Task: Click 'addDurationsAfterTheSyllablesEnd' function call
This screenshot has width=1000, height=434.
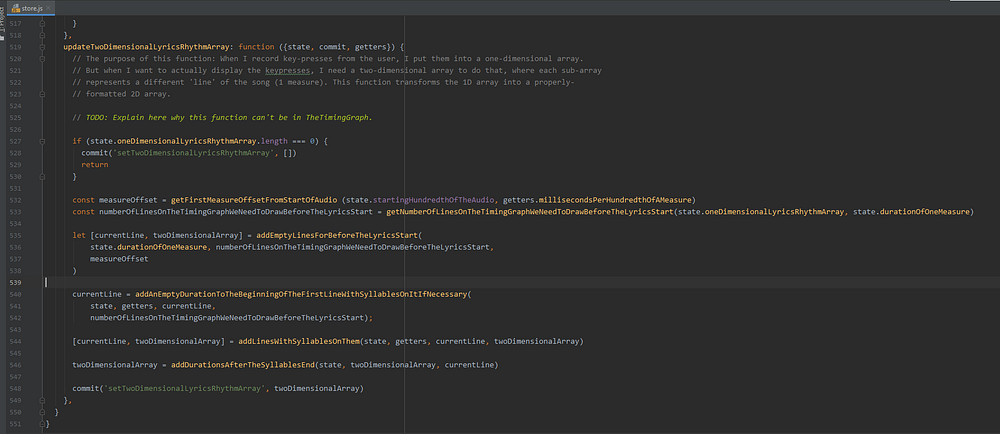Action: [x=242, y=365]
